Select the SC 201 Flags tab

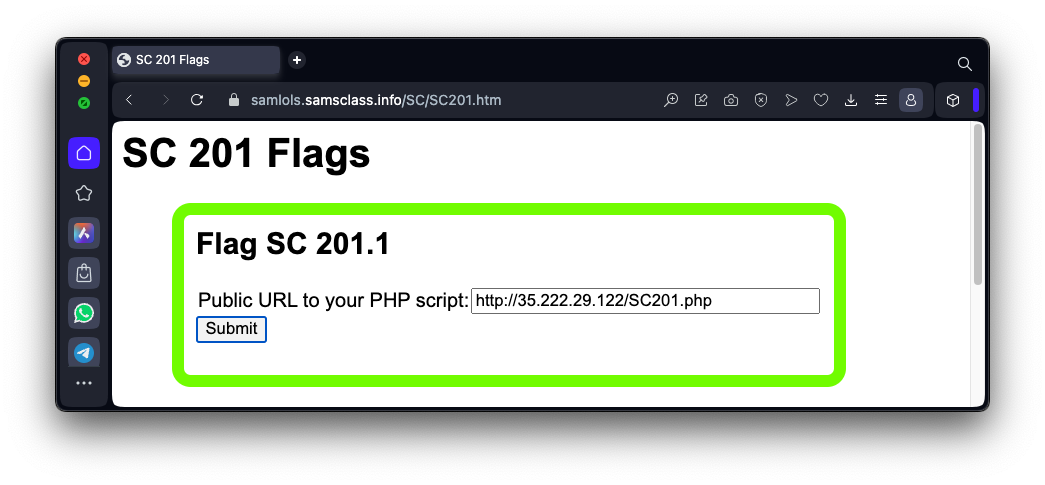pos(195,60)
